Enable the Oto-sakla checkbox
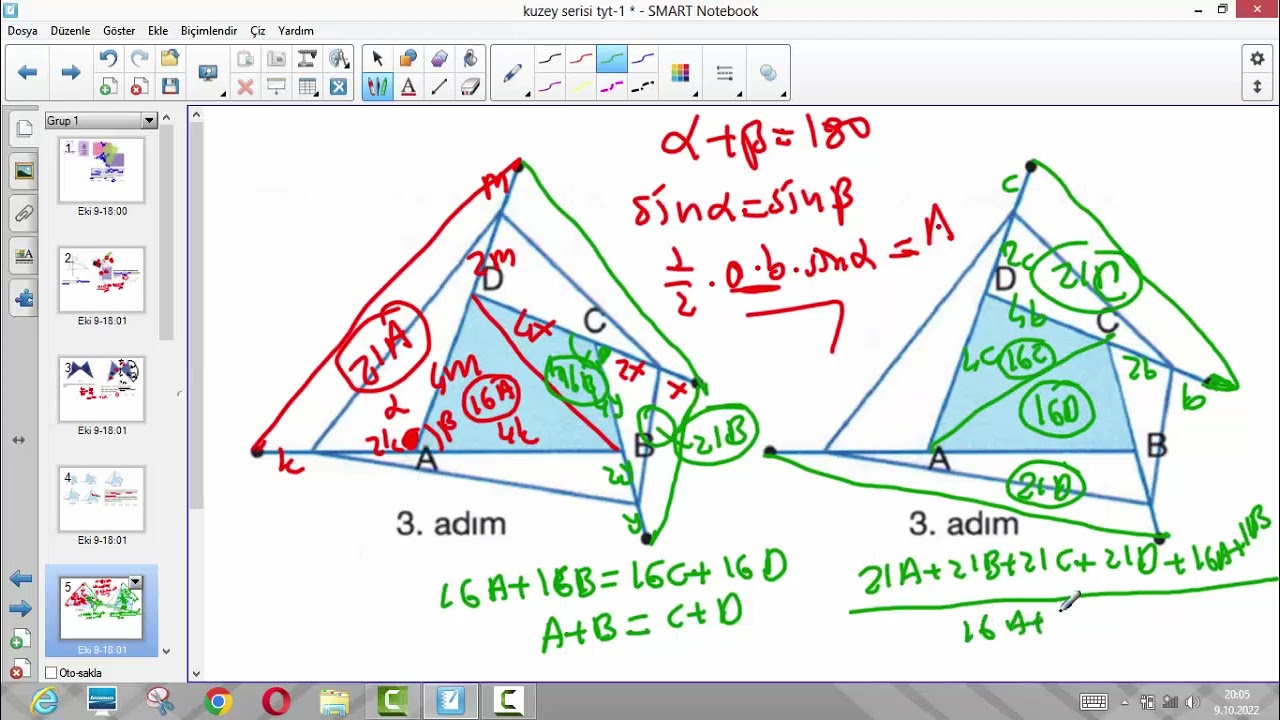This screenshot has width=1280, height=720. [51, 673]
